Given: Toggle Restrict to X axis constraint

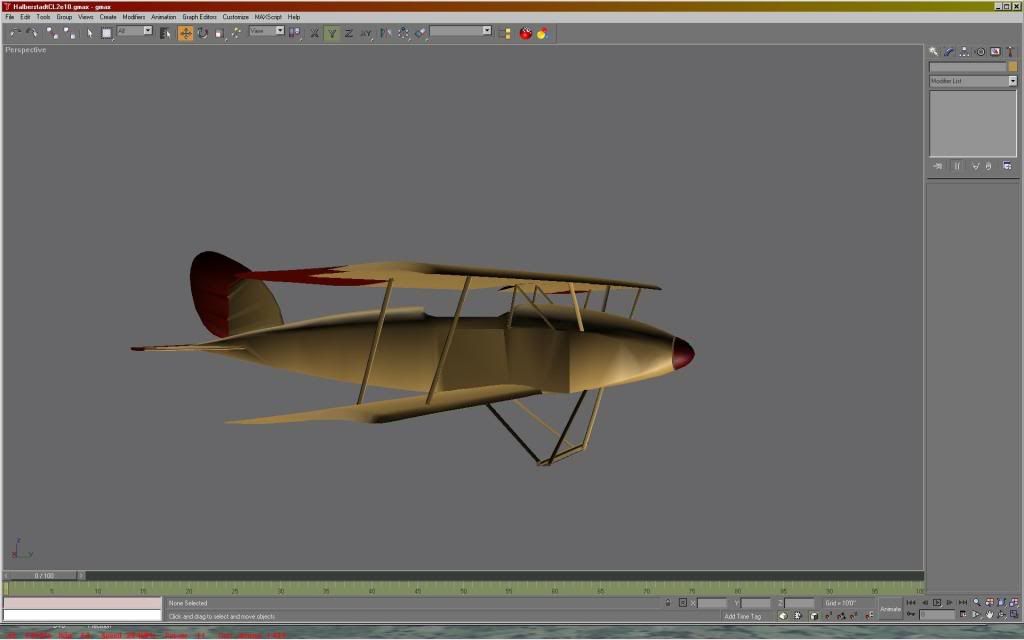Looking at the screenshot, I should 314,33.
